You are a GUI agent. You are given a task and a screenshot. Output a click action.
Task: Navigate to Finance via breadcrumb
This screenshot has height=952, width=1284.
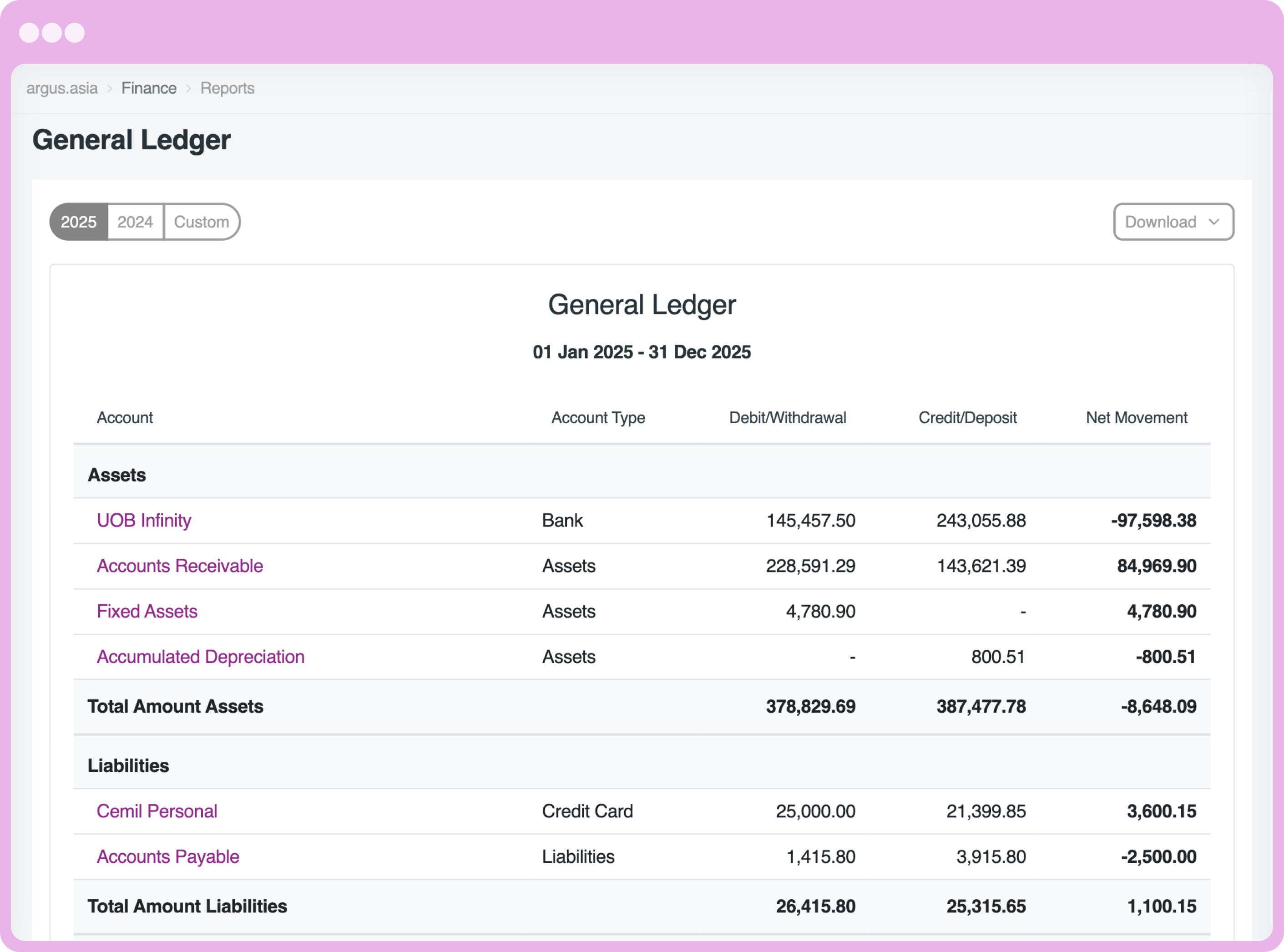click(x=149, y=87)
